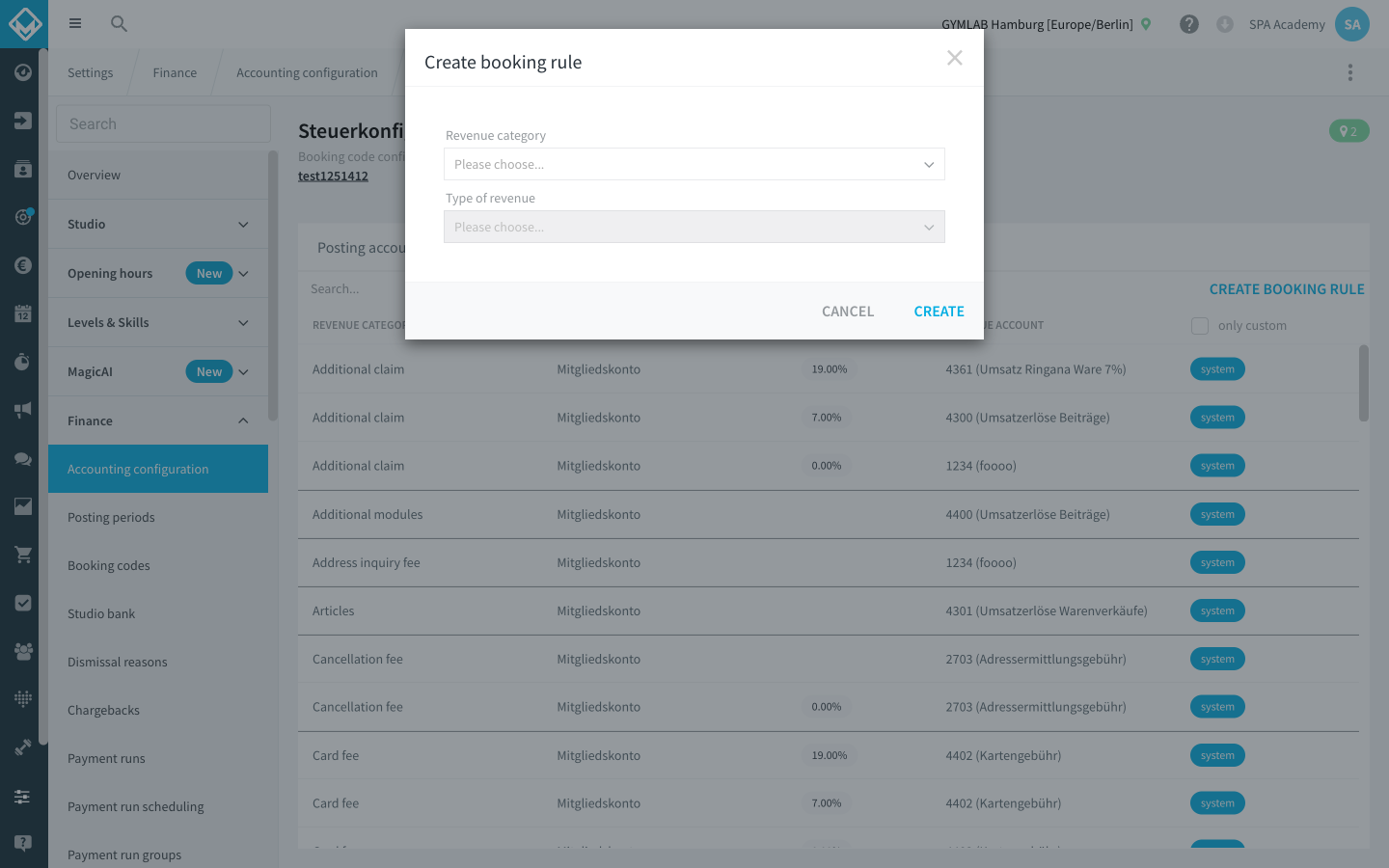This screenshot has height=868, width=1389.
Task: Open the megaphone marketing sidebar icon
Action: [x=23, y=410]
